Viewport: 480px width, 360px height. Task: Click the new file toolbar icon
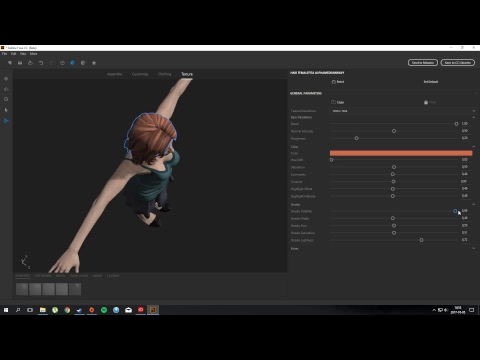[10, 63]
